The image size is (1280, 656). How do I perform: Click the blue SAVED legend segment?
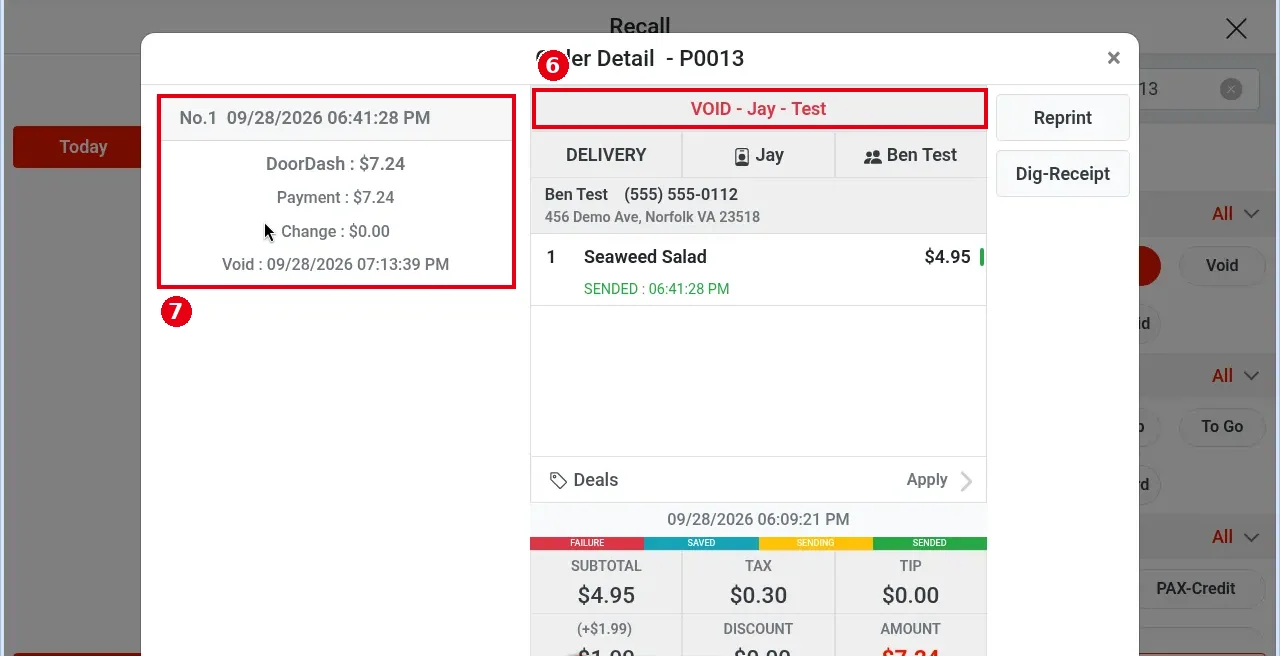(x=701, y=543)
